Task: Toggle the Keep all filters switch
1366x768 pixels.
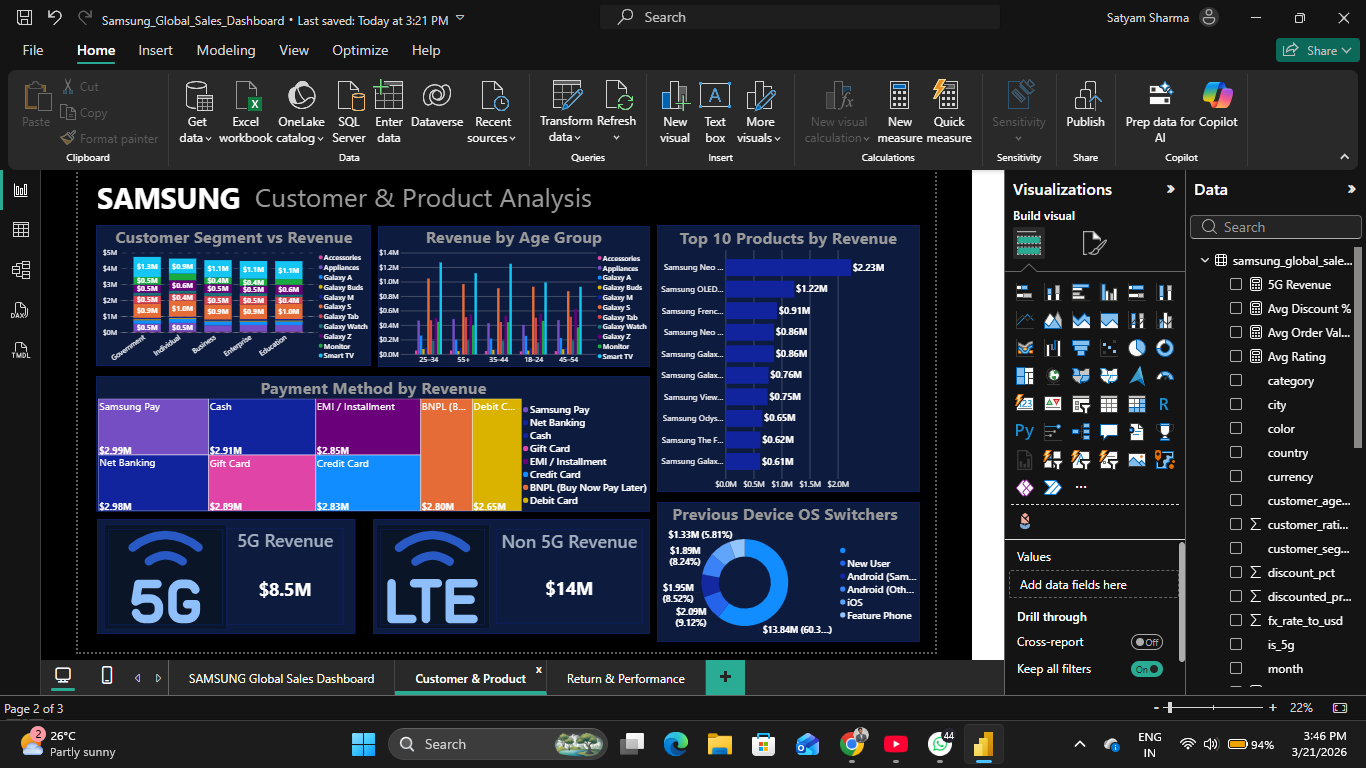Action: coord(1147,669)
